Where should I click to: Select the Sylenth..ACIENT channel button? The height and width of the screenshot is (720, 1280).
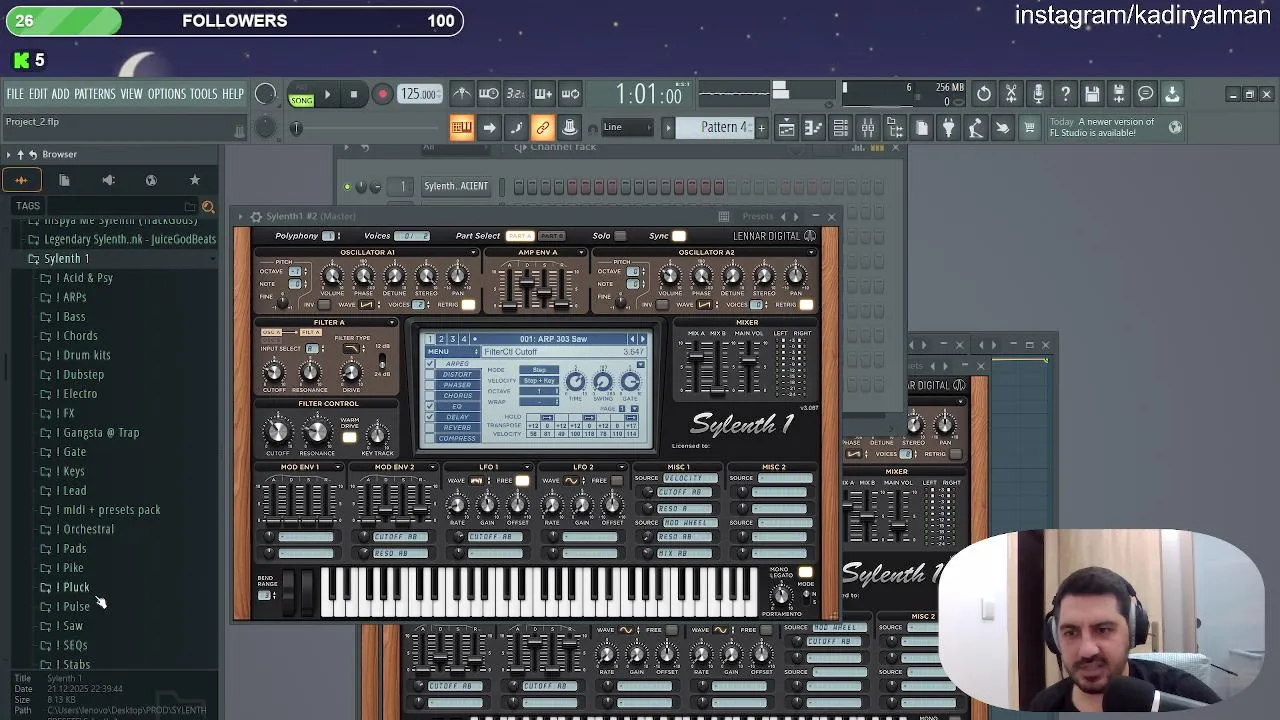(x=456, y=186)
